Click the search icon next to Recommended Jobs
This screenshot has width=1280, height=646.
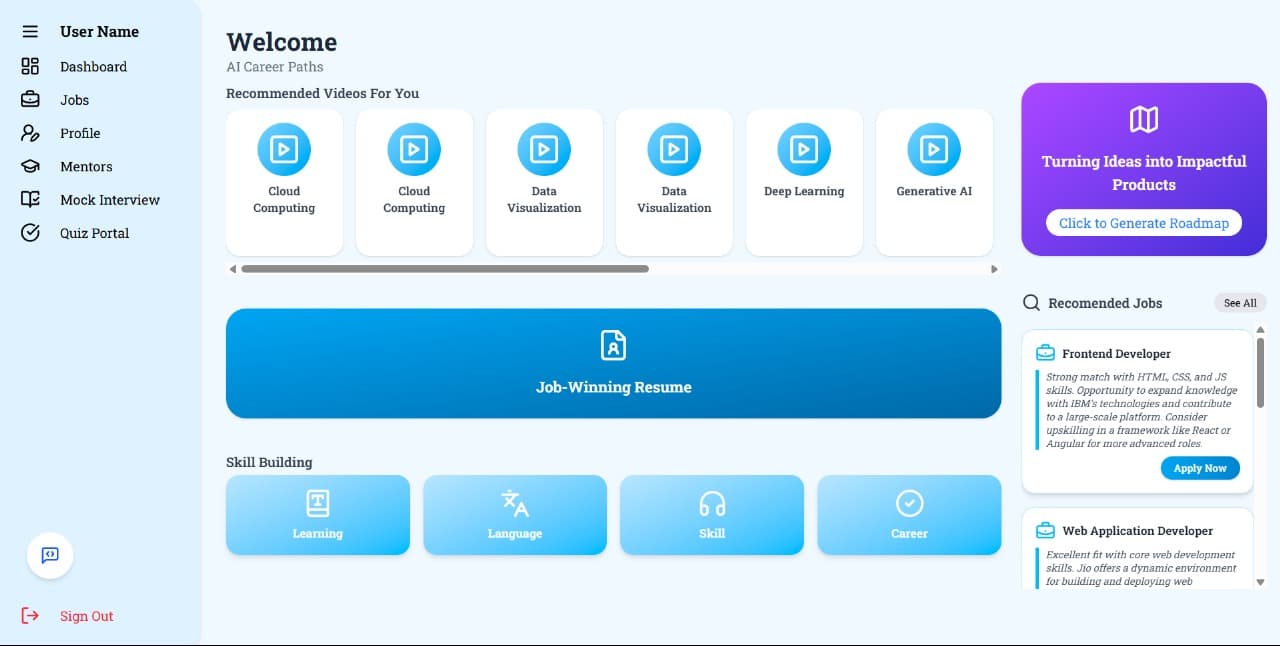[1031, 302]
